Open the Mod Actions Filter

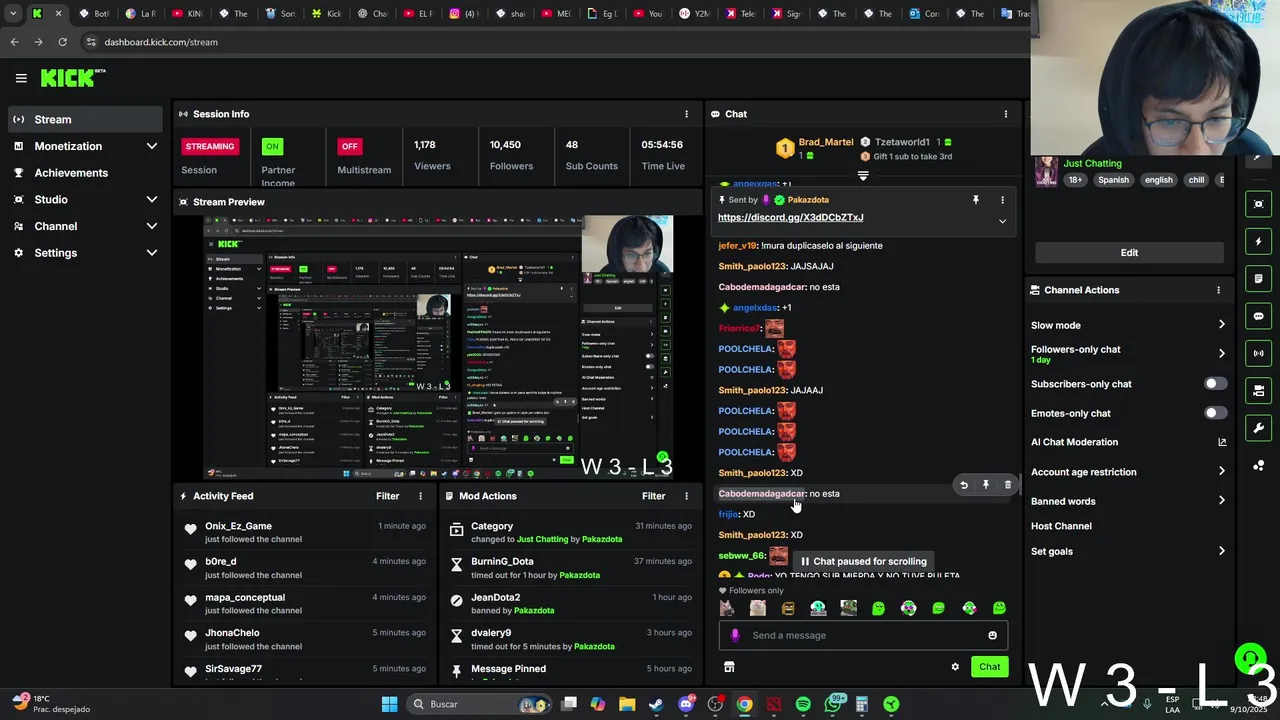pyautogui.click(x=653, y=496)
